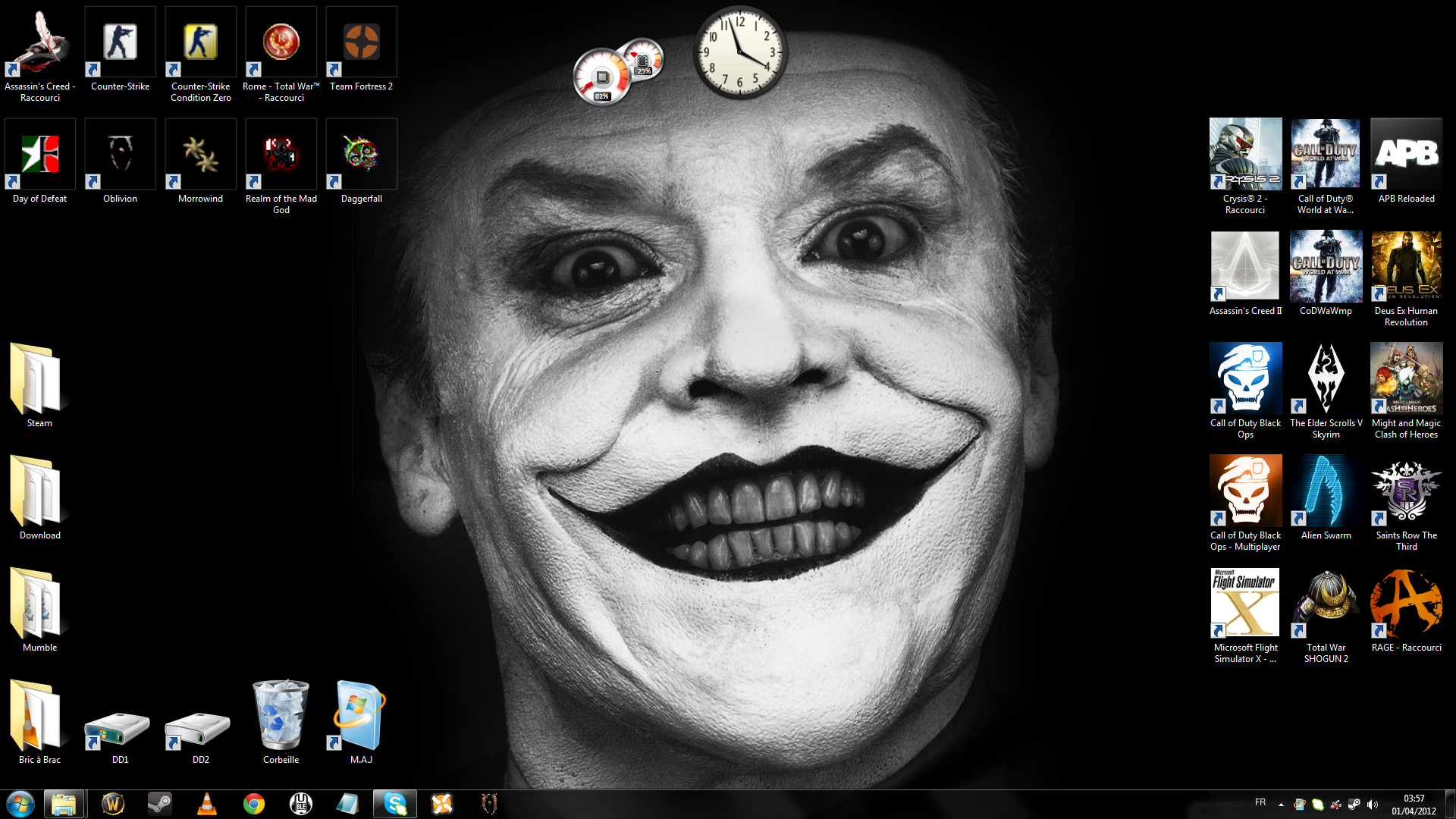Open the Mumble headset taskbar icon
The height and width of the screenshot is (819, 1456).
pyautogui.click(x=301, y=804)
